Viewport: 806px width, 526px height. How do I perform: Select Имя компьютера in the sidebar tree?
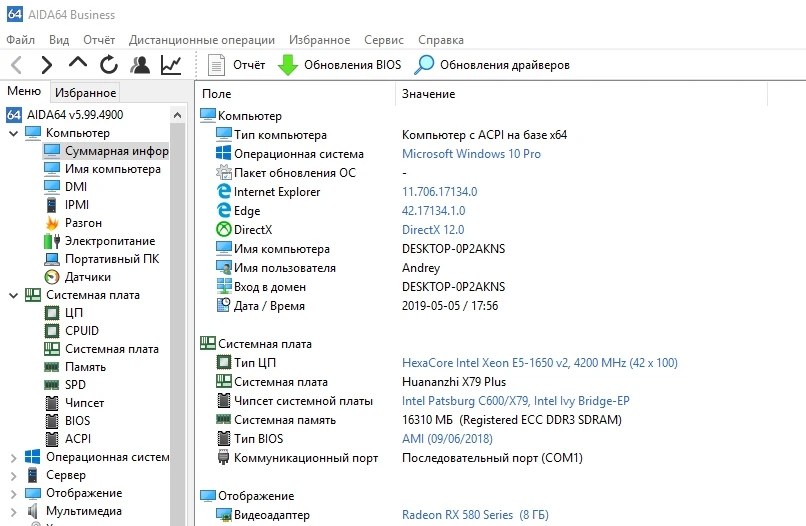[103, 169]
